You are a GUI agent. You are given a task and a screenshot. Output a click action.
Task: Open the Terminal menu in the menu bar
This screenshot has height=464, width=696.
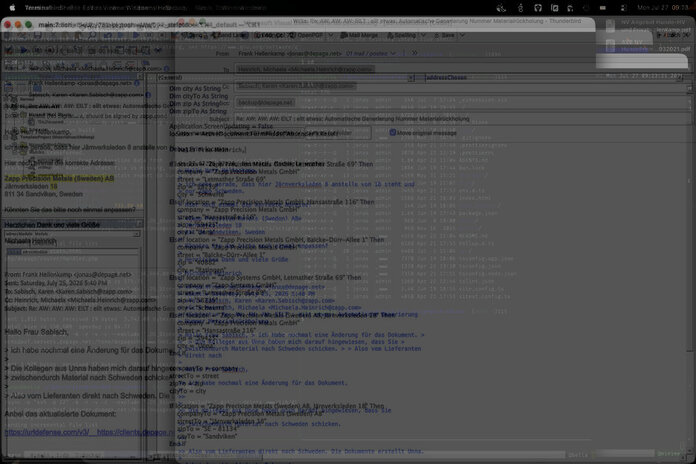(x=37, y=8)
